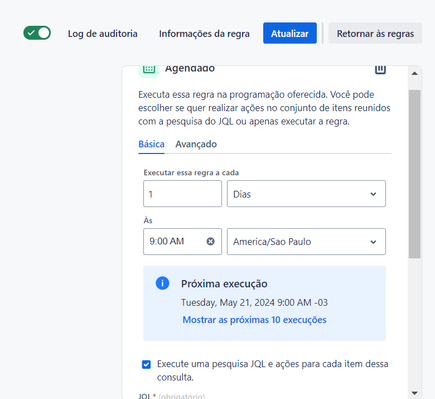Delete the Agendado trigger with trash icon
435x399 pixels.
coord(380,70)
